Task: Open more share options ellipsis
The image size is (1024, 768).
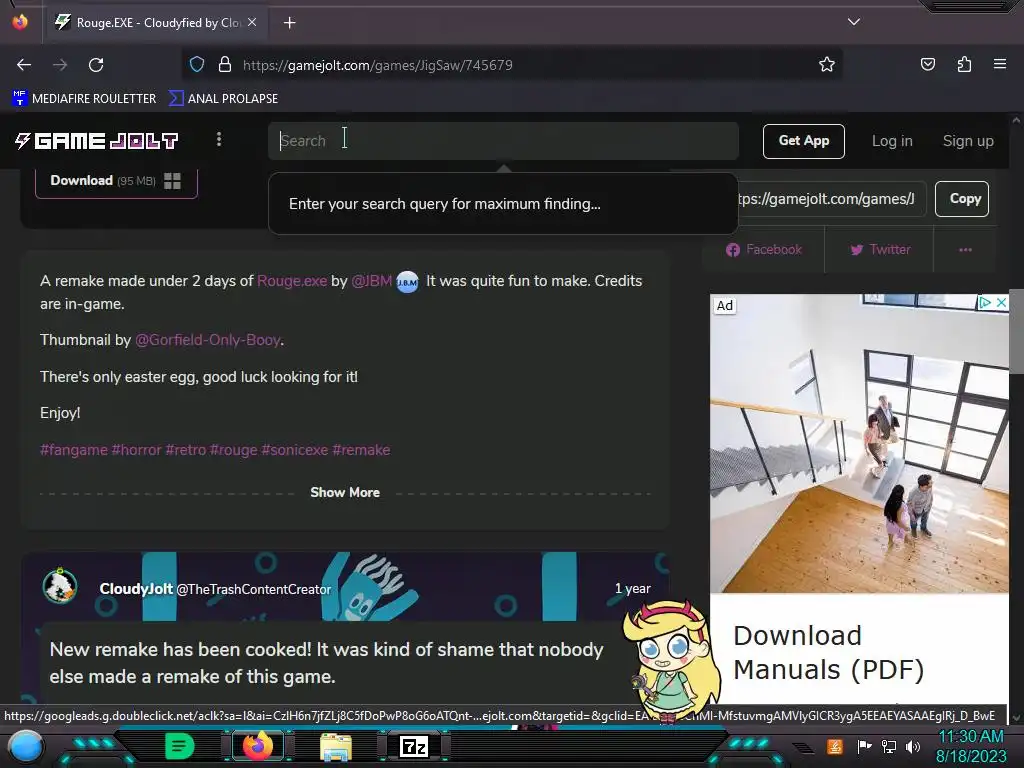Action: (965, 249)
